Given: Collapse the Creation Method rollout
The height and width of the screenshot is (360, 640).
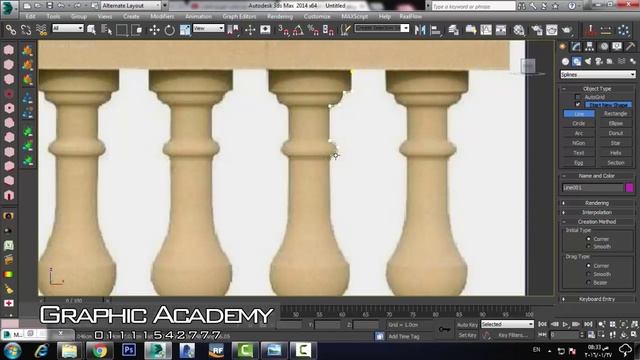Looking at the screenshot, I should pyautogui.click(x=597, y=222).
